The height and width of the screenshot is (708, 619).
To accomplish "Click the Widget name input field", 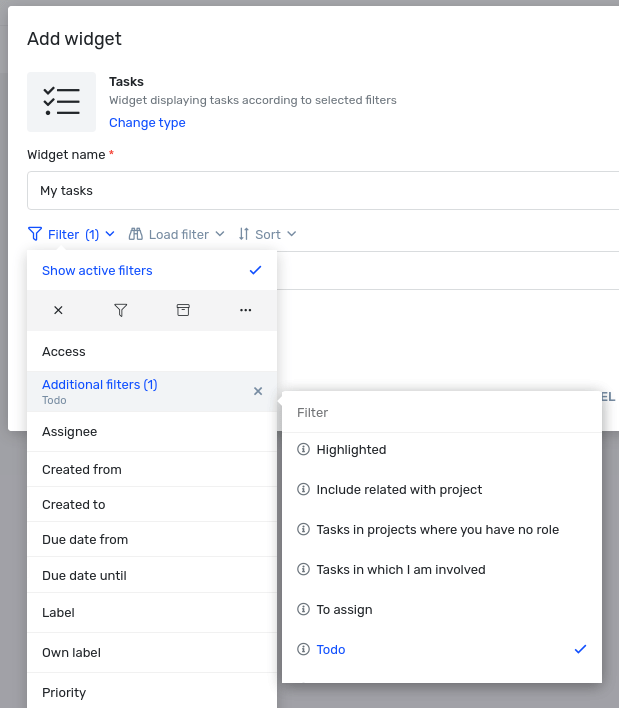I will [x=323, y=191].
